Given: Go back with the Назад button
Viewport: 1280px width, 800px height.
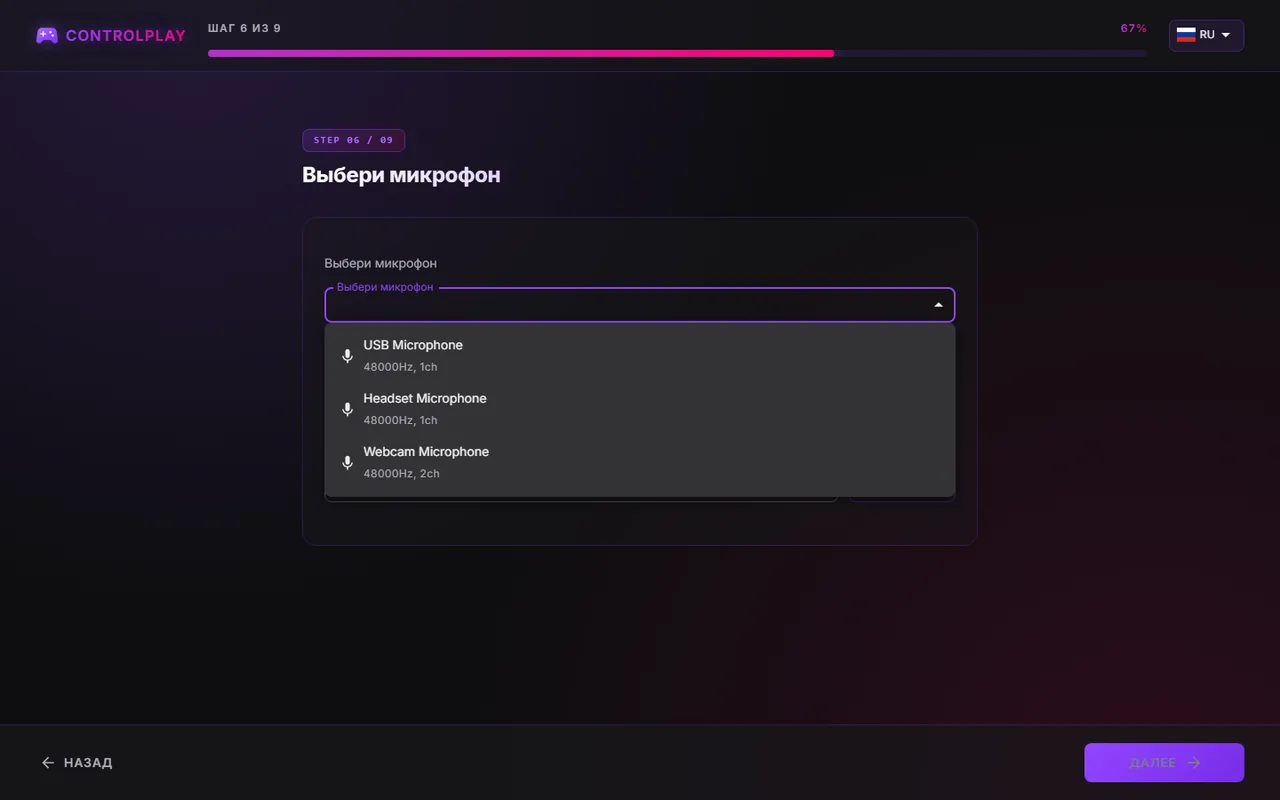Looking at the screenshot, I should (77, 763).
